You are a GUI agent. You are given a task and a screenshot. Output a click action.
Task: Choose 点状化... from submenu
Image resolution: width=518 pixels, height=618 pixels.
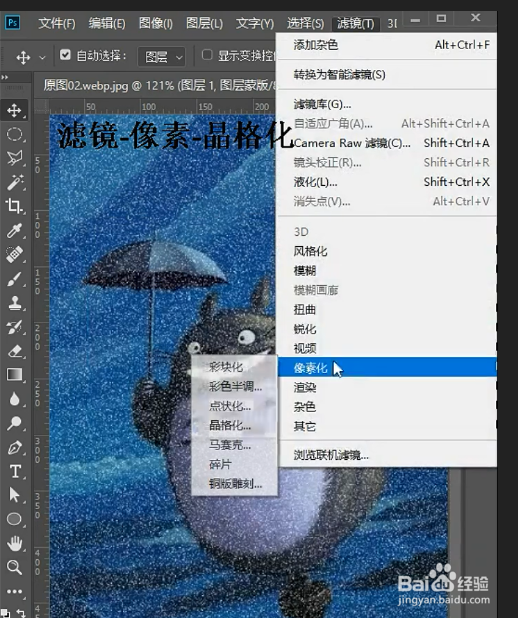(235, 406)
